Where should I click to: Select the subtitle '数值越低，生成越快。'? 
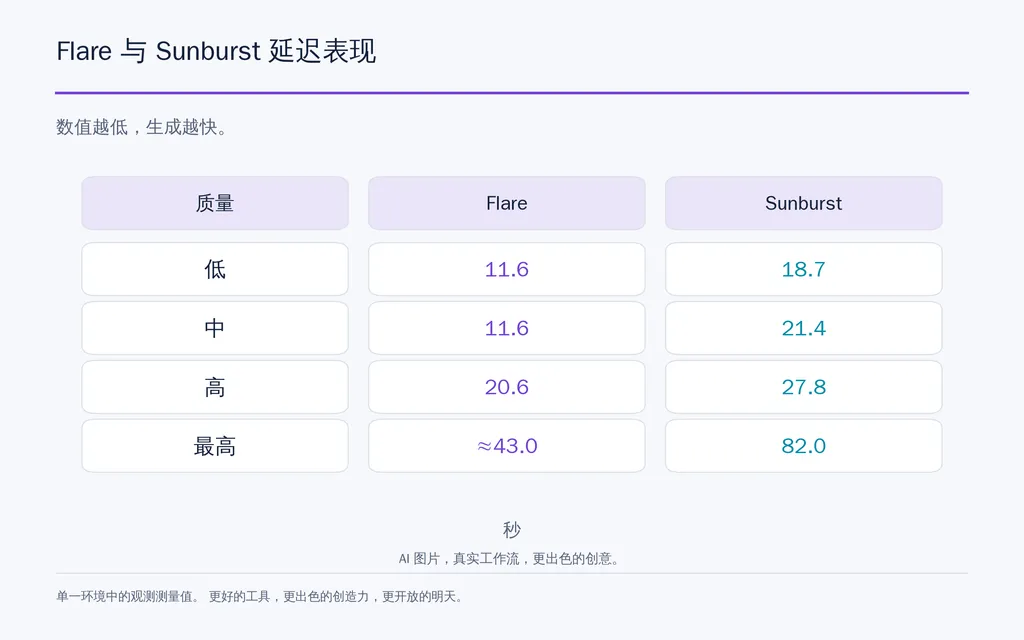coord(142,127)
